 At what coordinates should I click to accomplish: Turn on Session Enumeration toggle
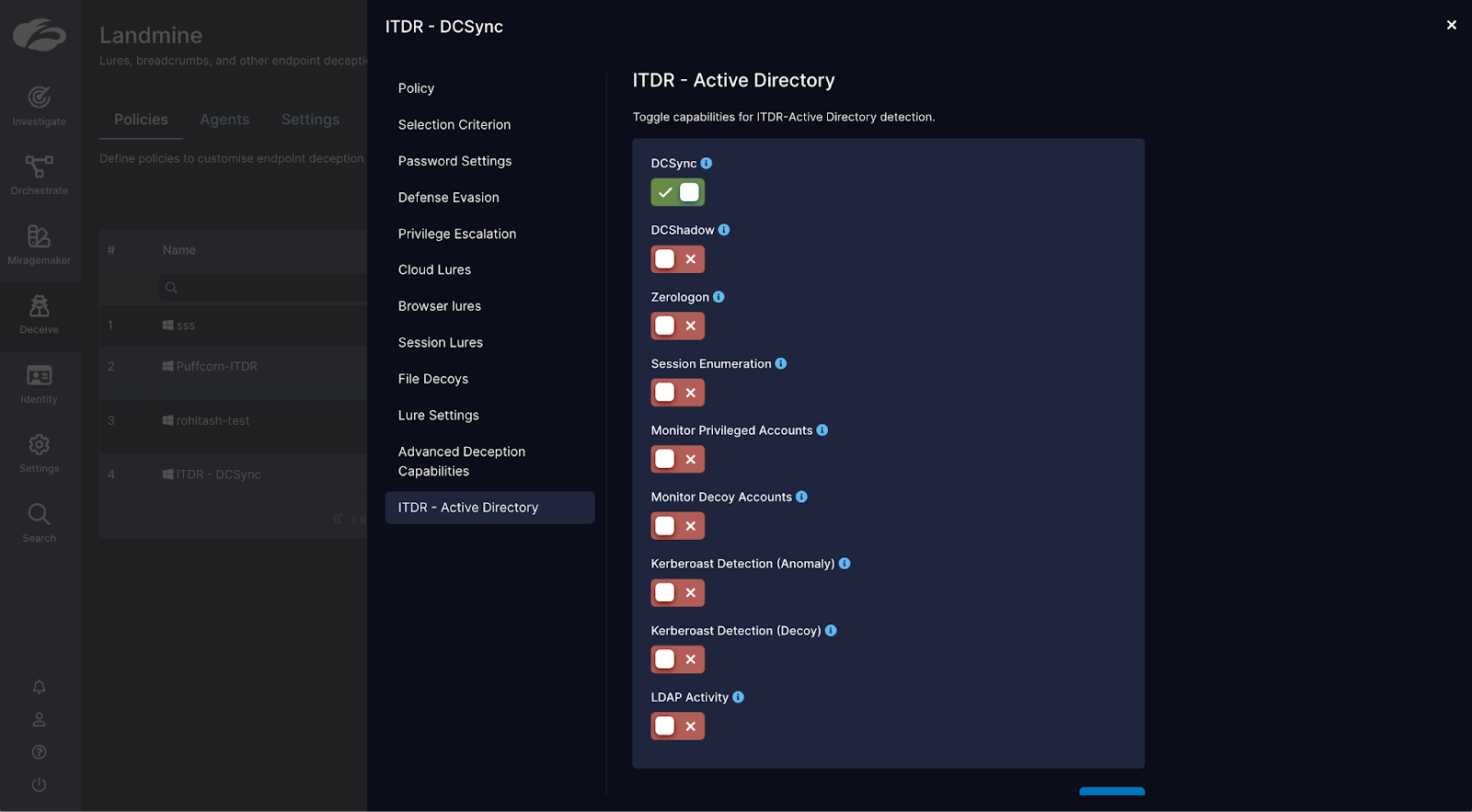[677, 393]
